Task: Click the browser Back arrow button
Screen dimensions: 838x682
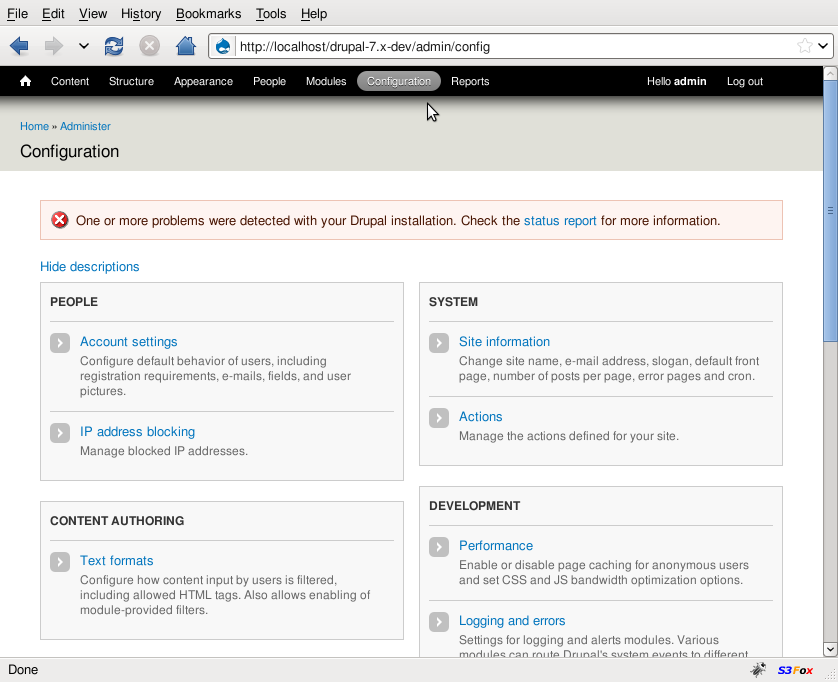Action: point(19,46)
